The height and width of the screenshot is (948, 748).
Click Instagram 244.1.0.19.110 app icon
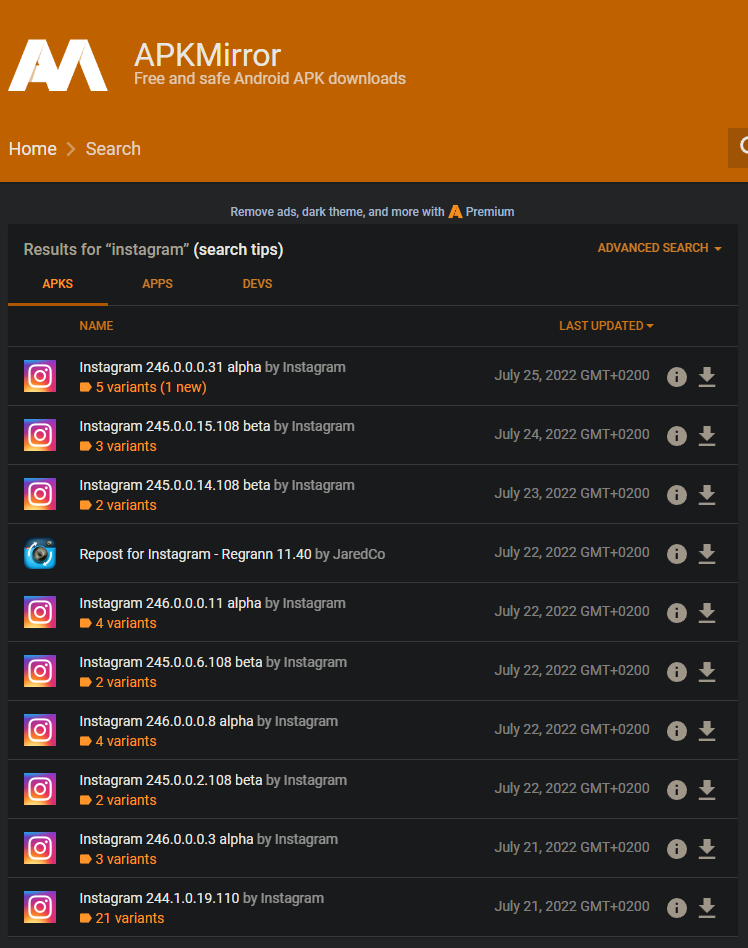40,907
